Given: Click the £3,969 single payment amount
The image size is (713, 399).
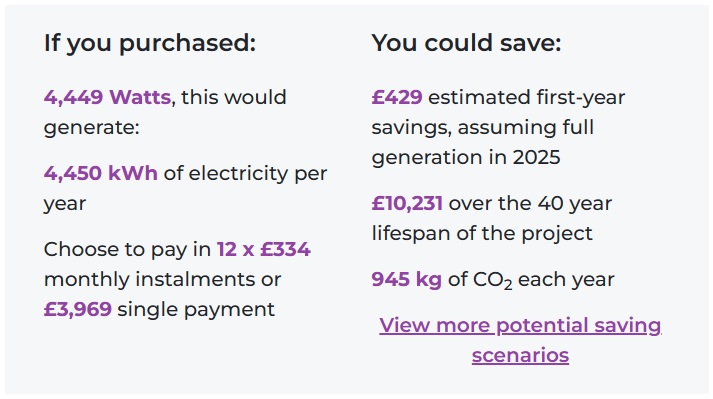Looking at the screenshot, I should [x=78, y=309].
